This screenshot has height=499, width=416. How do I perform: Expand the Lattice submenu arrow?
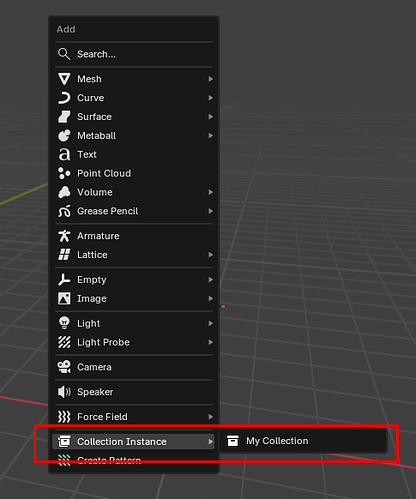coord(210,255)
